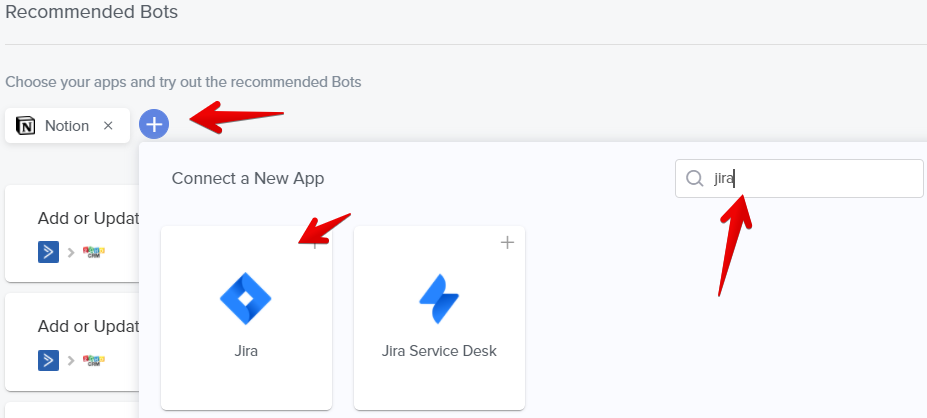Click Zoho CRM icon in first bot card
The image size is (927, 418).
[x=93, y=252]
